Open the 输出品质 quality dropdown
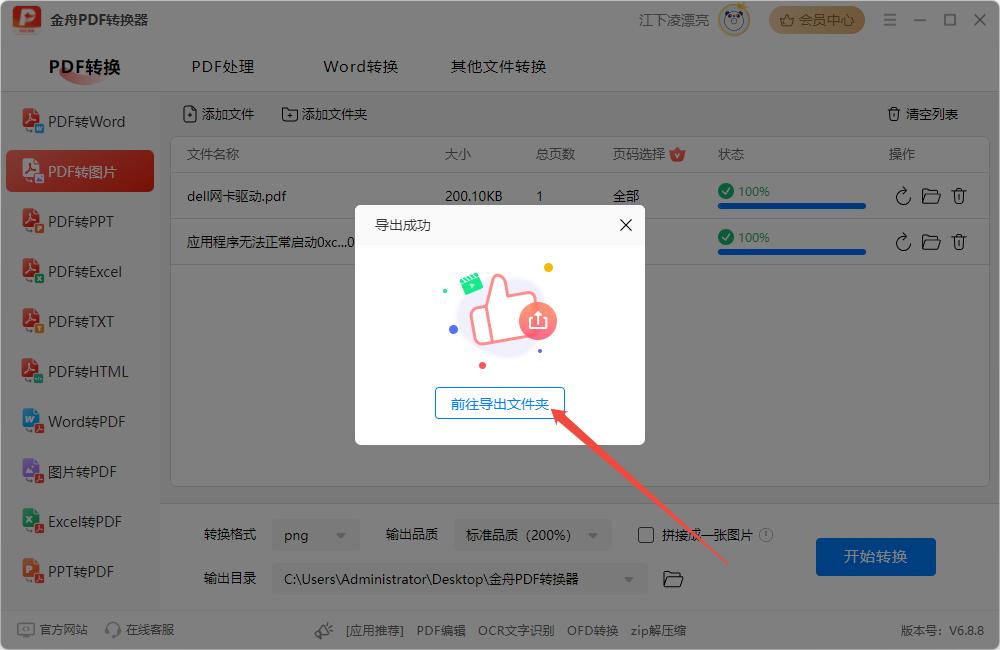 (x=533, y=535)
